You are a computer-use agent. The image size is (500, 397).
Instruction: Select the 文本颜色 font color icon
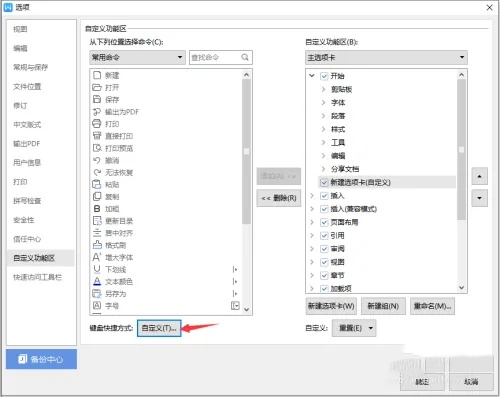[97, 281]
